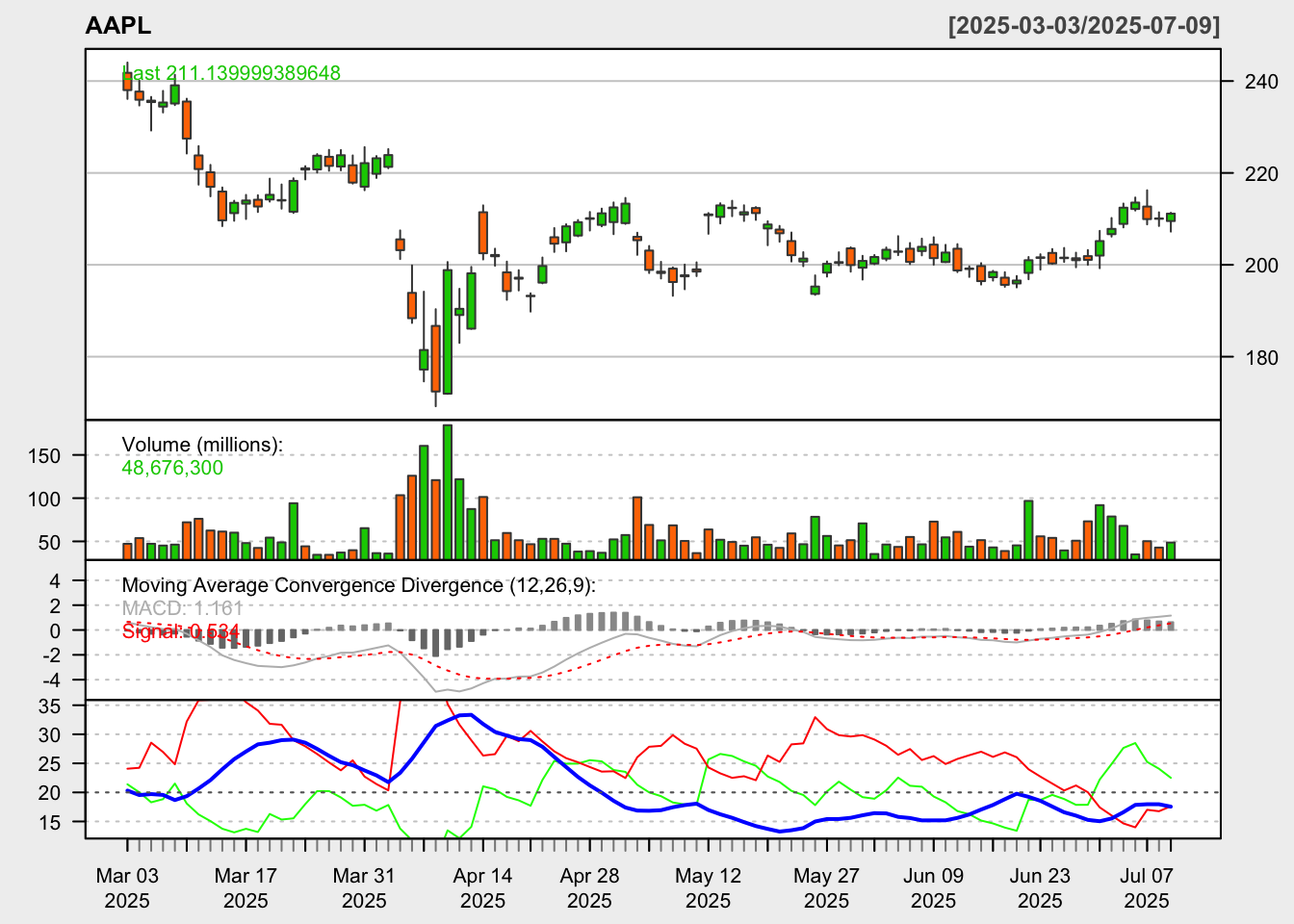1294x924 pixels.
Task: Click the 50 volume axis label
Action: click(50, 543)
